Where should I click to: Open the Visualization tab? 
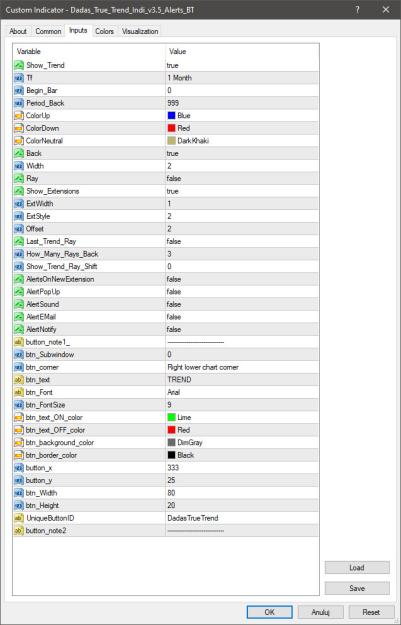point(140,31)
